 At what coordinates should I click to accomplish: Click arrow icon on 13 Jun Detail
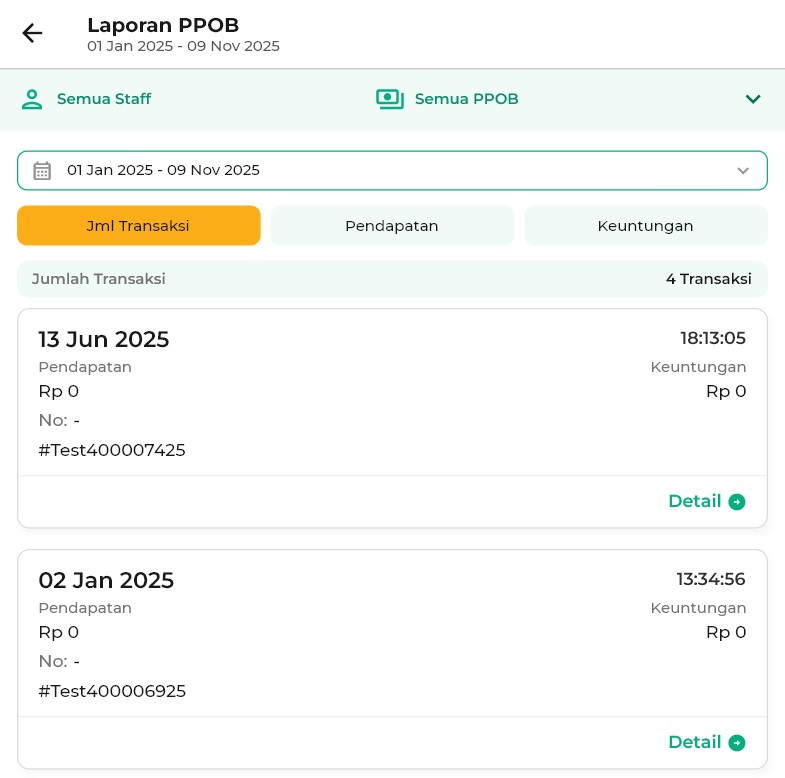(x=737, y=502)
